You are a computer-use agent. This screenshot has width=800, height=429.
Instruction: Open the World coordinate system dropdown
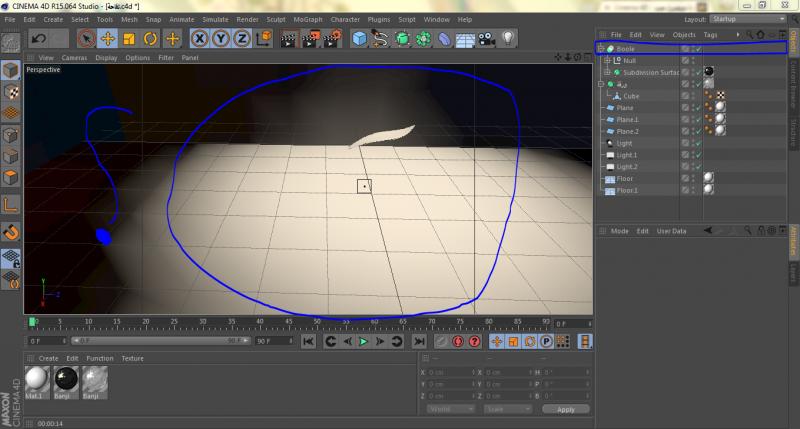click(x=450, y=409)
